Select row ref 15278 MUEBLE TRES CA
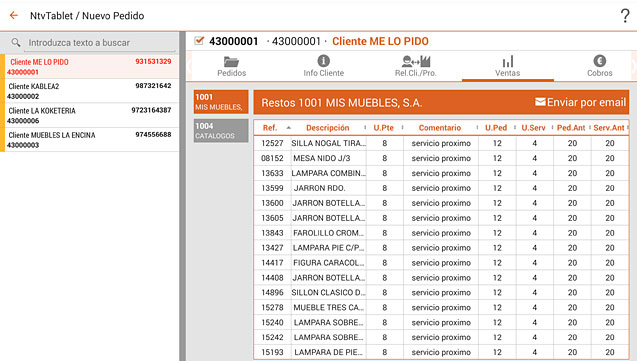Viewport: 637px width, 361px height. (x=441, y=307)
